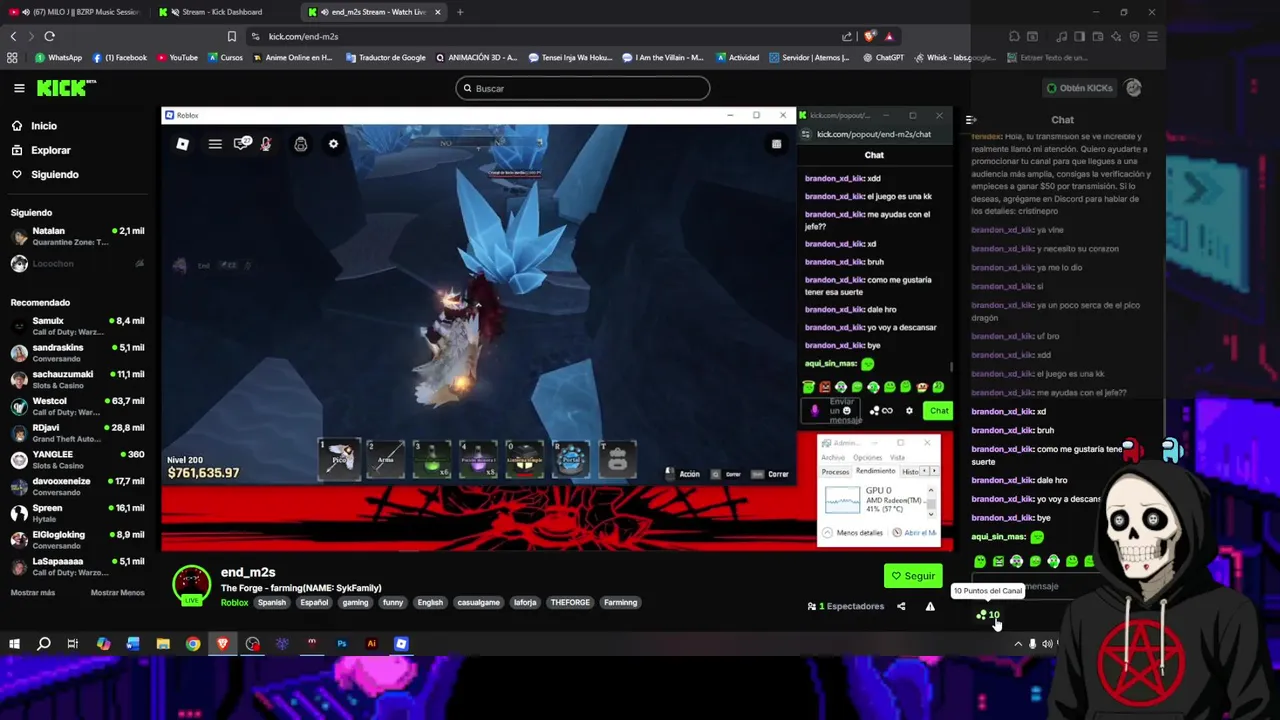Open Westcol recommended channel
1280x720 pixels.
(78, 406)
